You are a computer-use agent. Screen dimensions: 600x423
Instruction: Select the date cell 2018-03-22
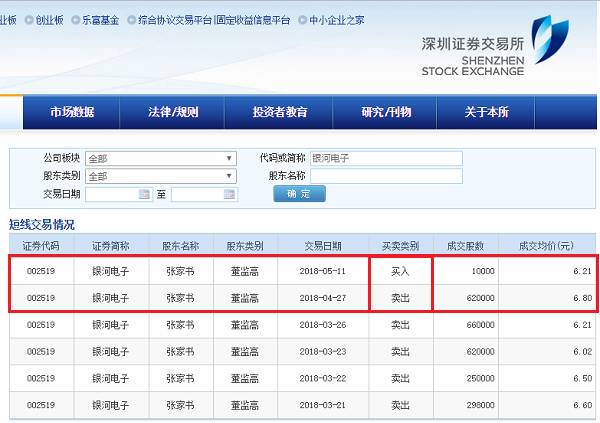pos(323,378)
